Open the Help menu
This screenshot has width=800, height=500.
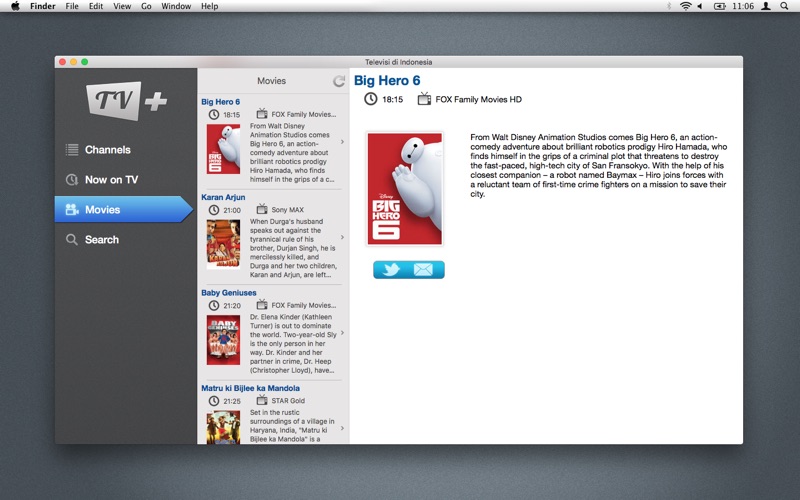209,6
